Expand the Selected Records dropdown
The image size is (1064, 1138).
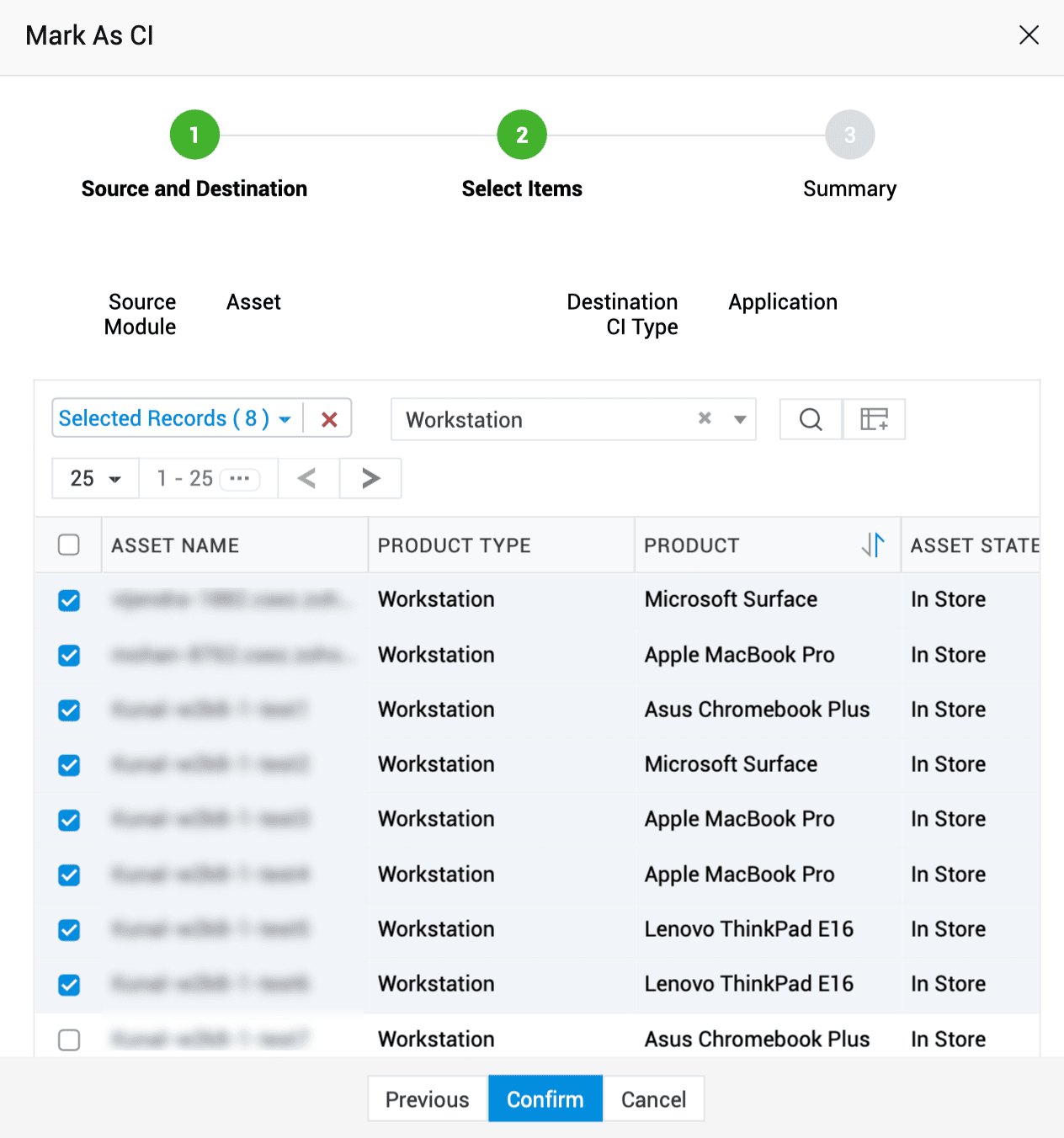(285, 419)
